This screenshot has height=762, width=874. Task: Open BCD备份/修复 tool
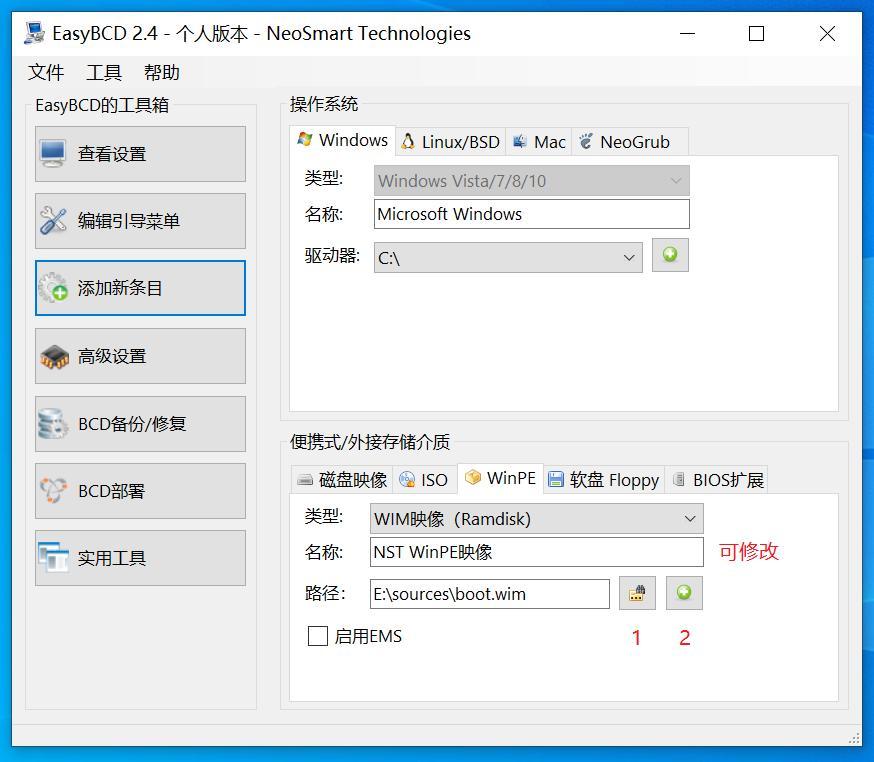[x=140, y=424]
